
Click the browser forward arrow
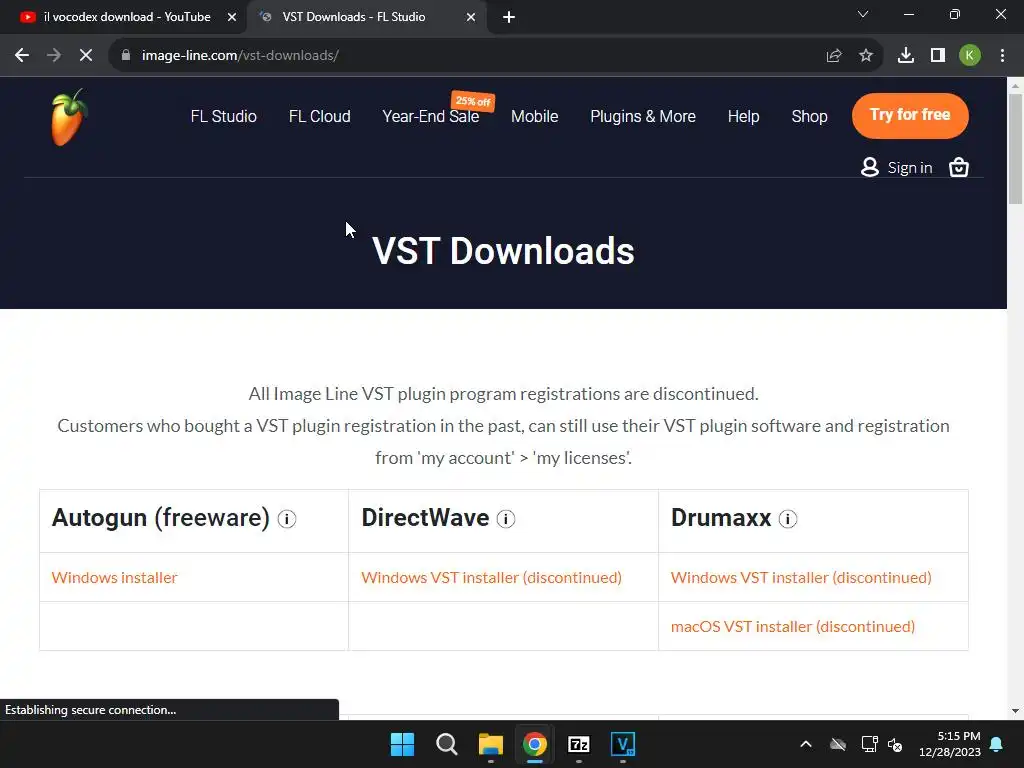(x=54, y=56)
